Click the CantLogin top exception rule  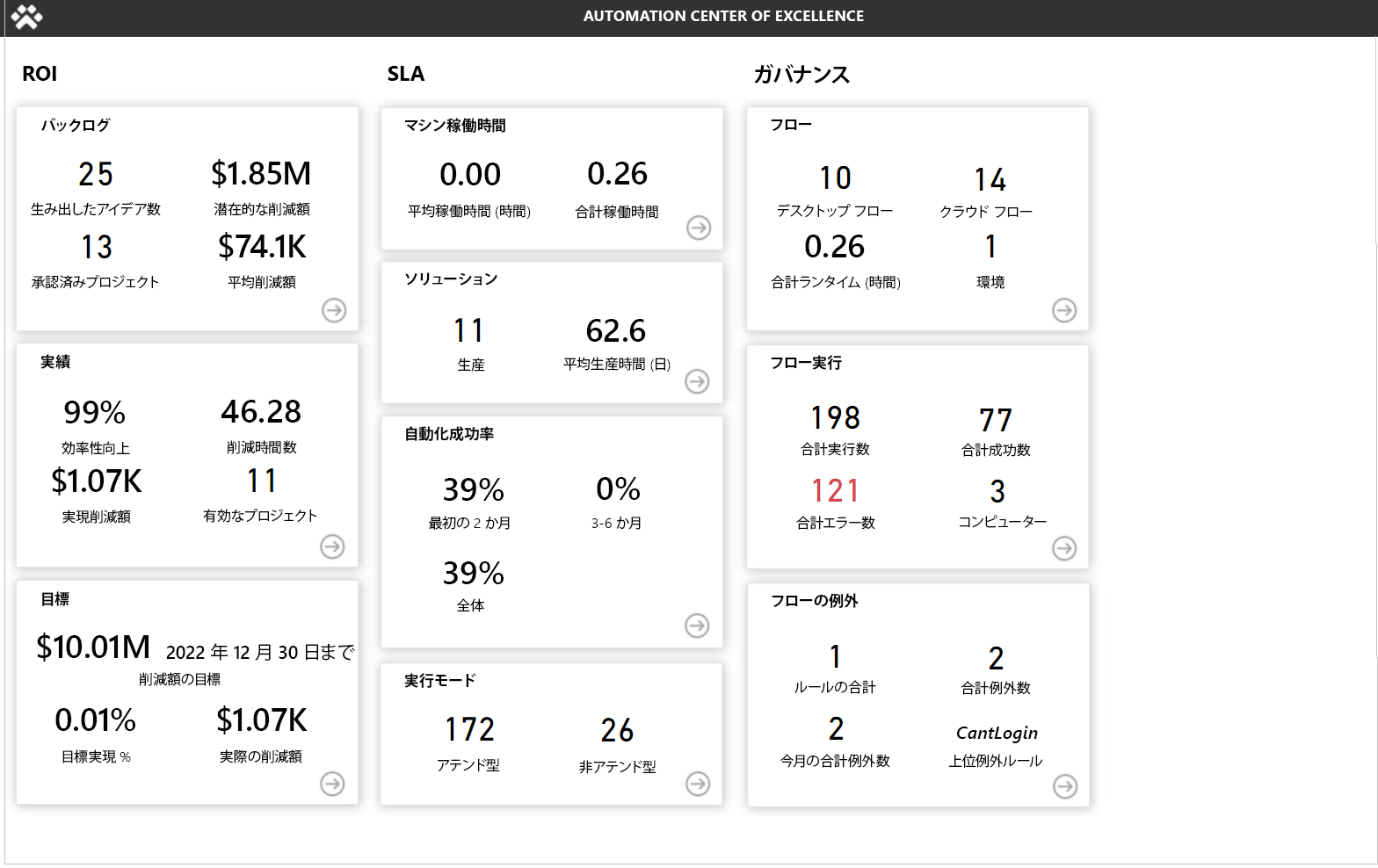tap(997, 733)
